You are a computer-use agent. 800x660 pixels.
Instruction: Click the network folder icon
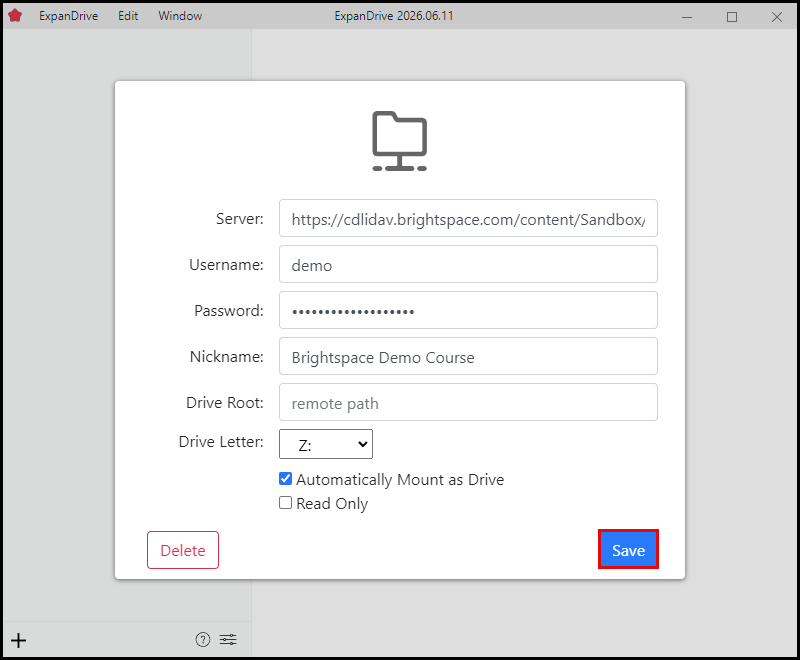399,141
